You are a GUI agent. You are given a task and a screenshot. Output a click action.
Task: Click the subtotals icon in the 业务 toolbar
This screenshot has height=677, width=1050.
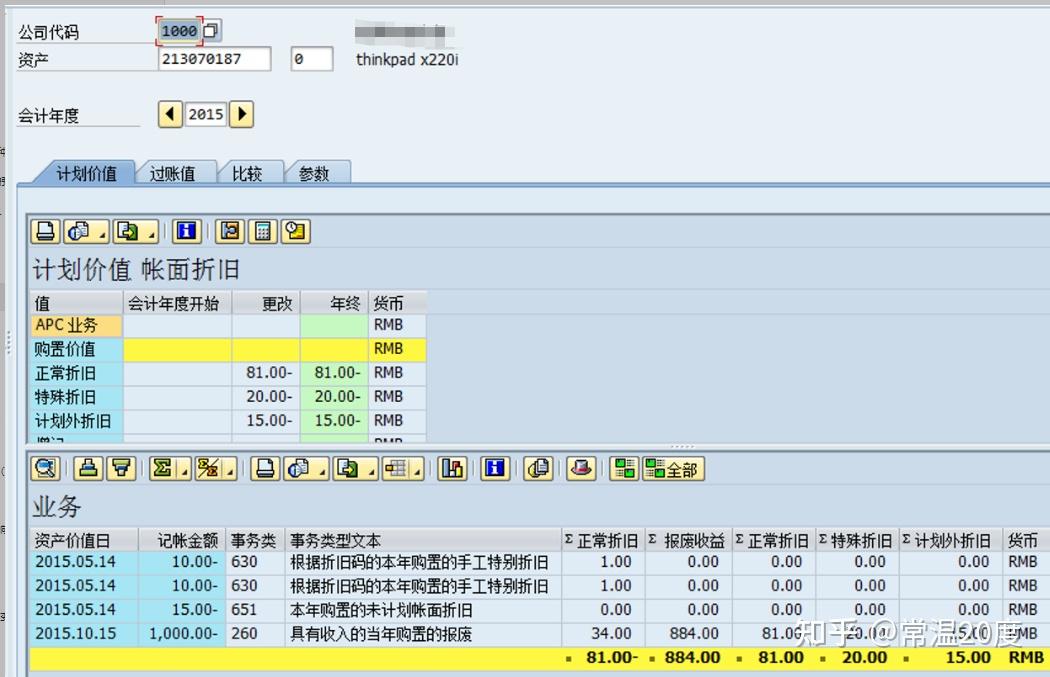208,469
